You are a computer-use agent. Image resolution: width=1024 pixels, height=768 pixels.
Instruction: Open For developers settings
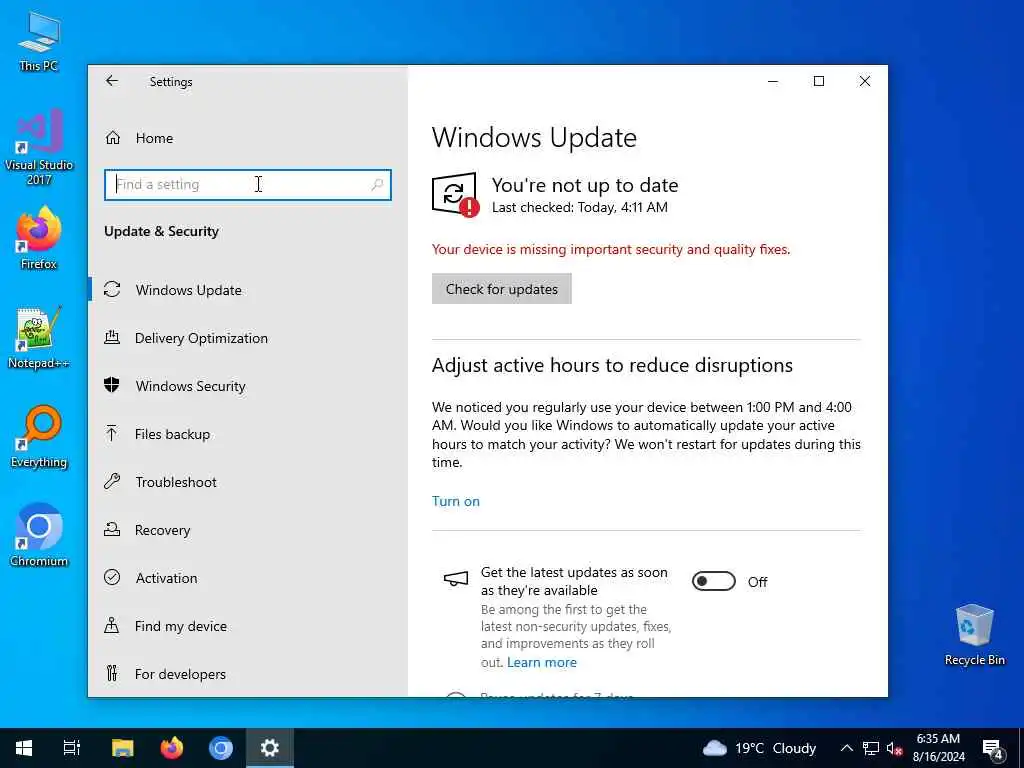(x=248, y=674)
